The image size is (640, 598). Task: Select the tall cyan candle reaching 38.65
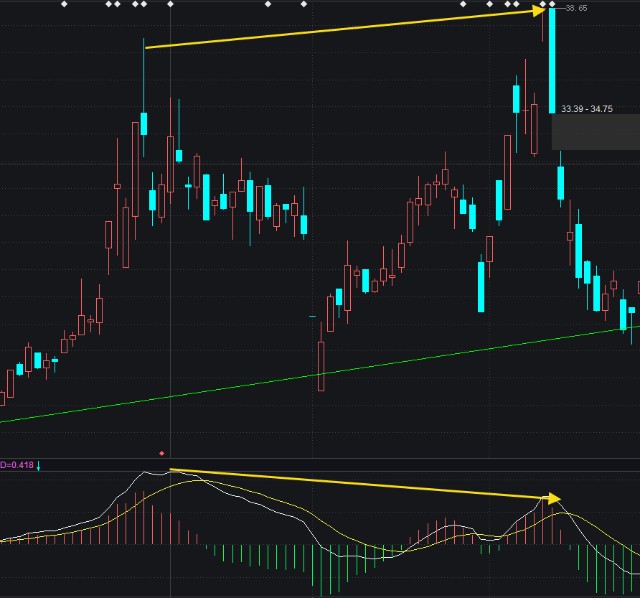552,60
